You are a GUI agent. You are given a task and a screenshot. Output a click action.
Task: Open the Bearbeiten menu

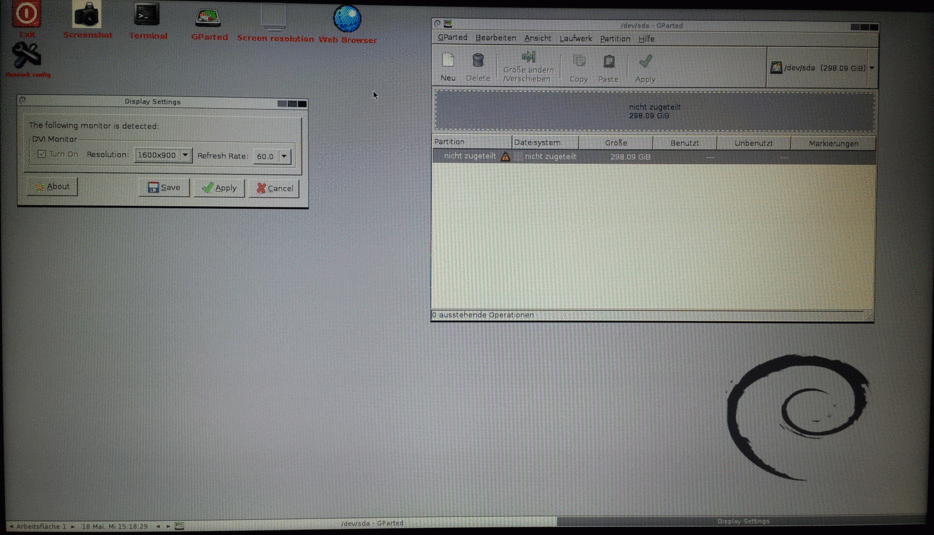coord(496,38)
